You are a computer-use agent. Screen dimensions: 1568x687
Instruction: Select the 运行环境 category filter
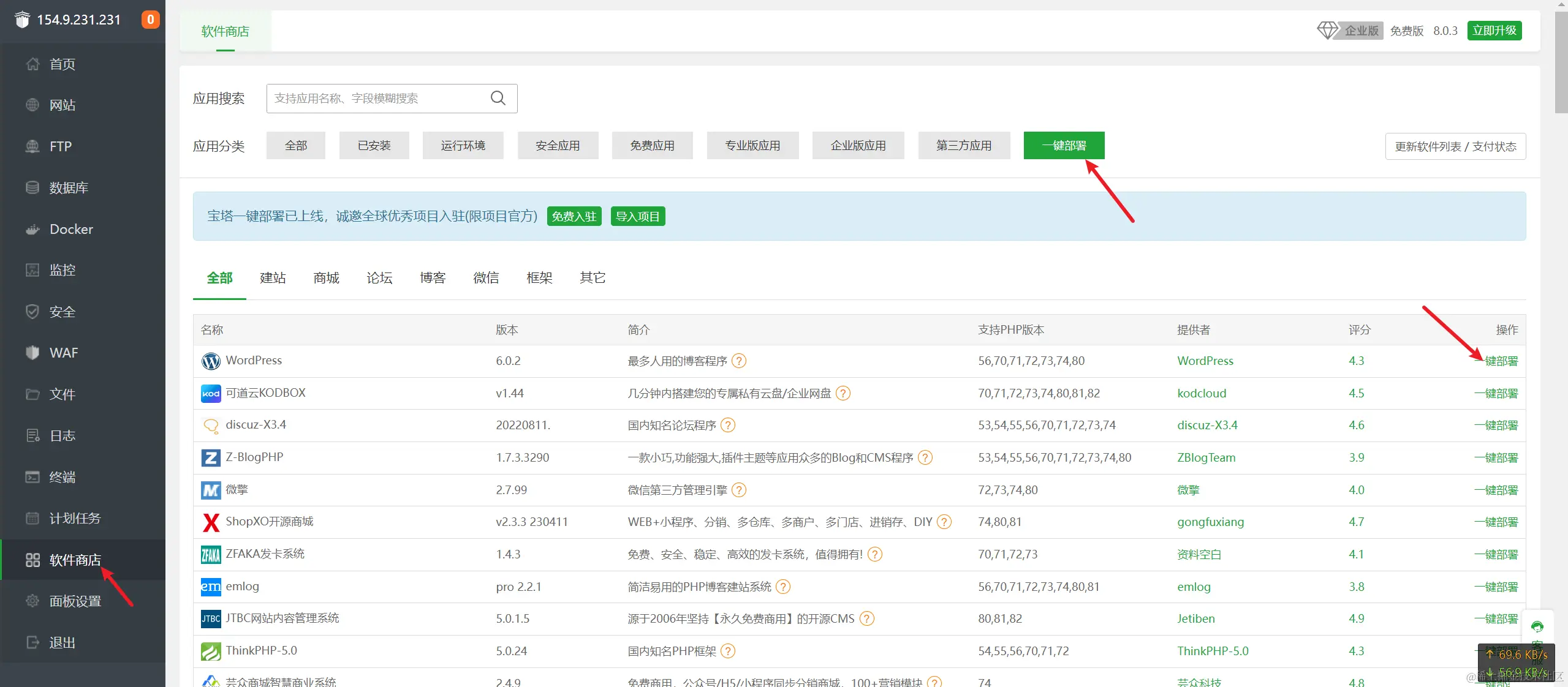point(463,145)
